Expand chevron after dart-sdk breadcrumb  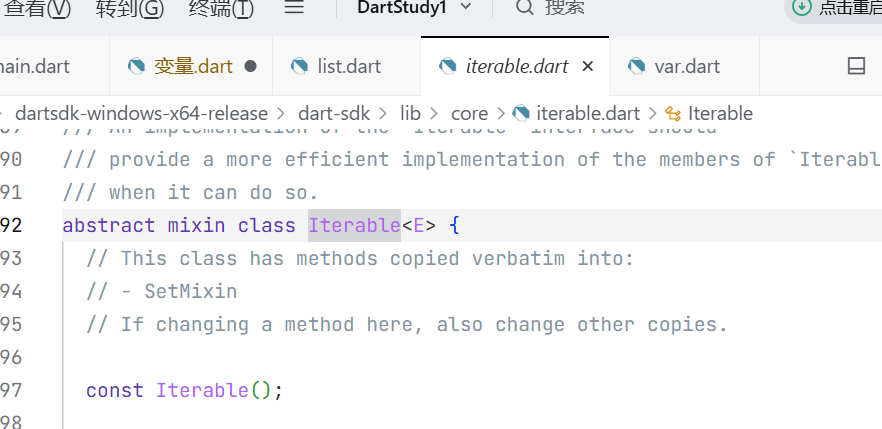384,114
